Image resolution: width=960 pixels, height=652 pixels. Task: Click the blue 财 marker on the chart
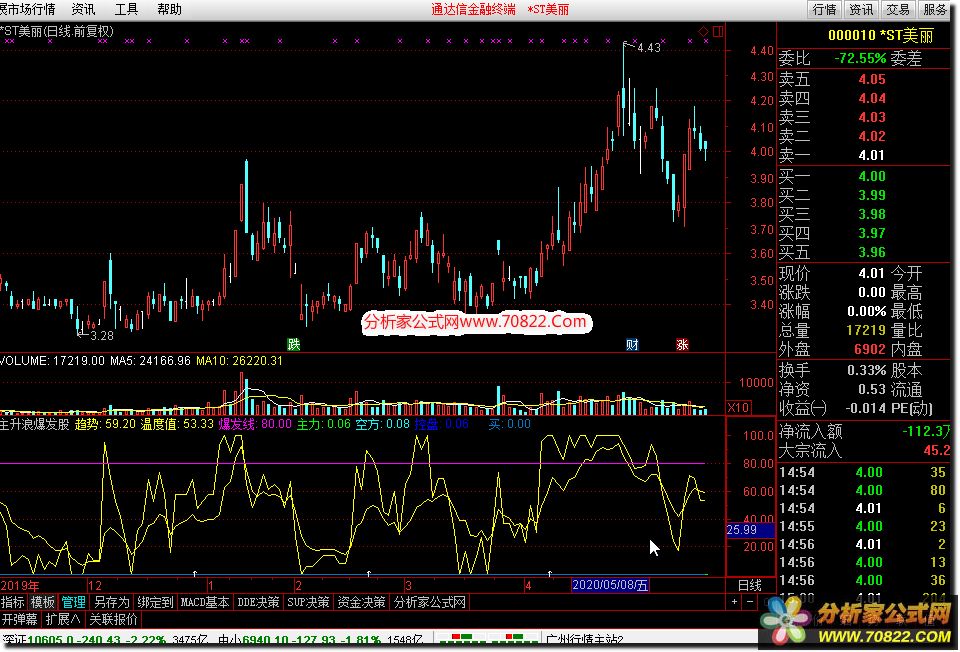[x=632, y=344]
